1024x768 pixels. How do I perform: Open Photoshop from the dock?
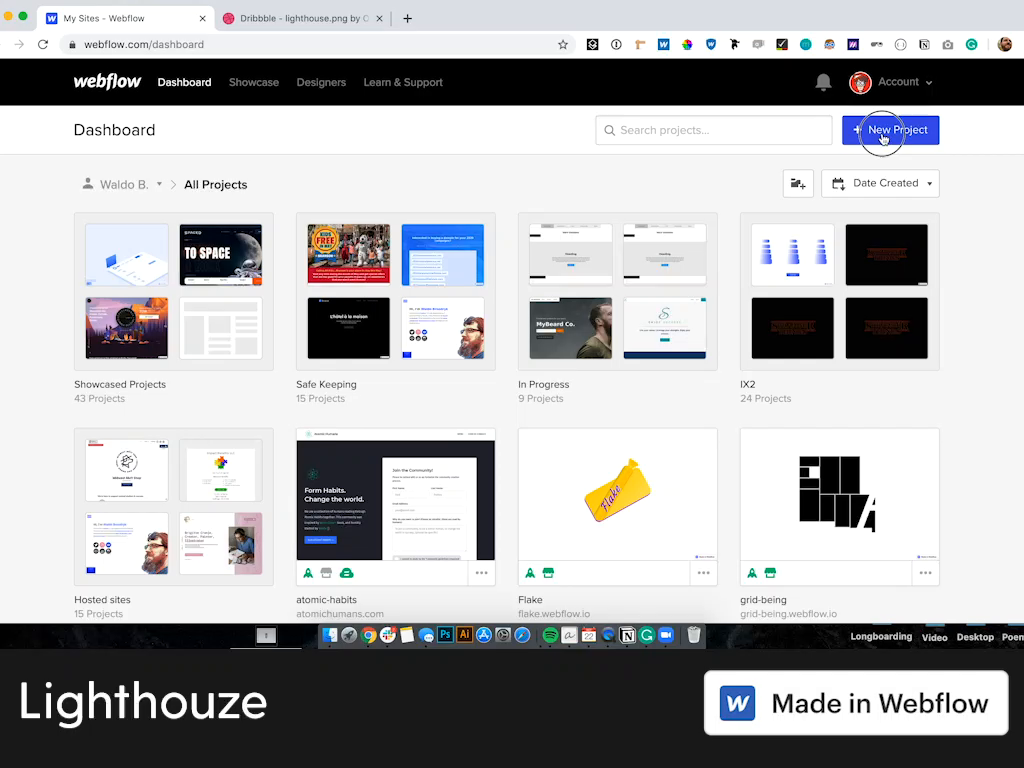pos(445,635)
